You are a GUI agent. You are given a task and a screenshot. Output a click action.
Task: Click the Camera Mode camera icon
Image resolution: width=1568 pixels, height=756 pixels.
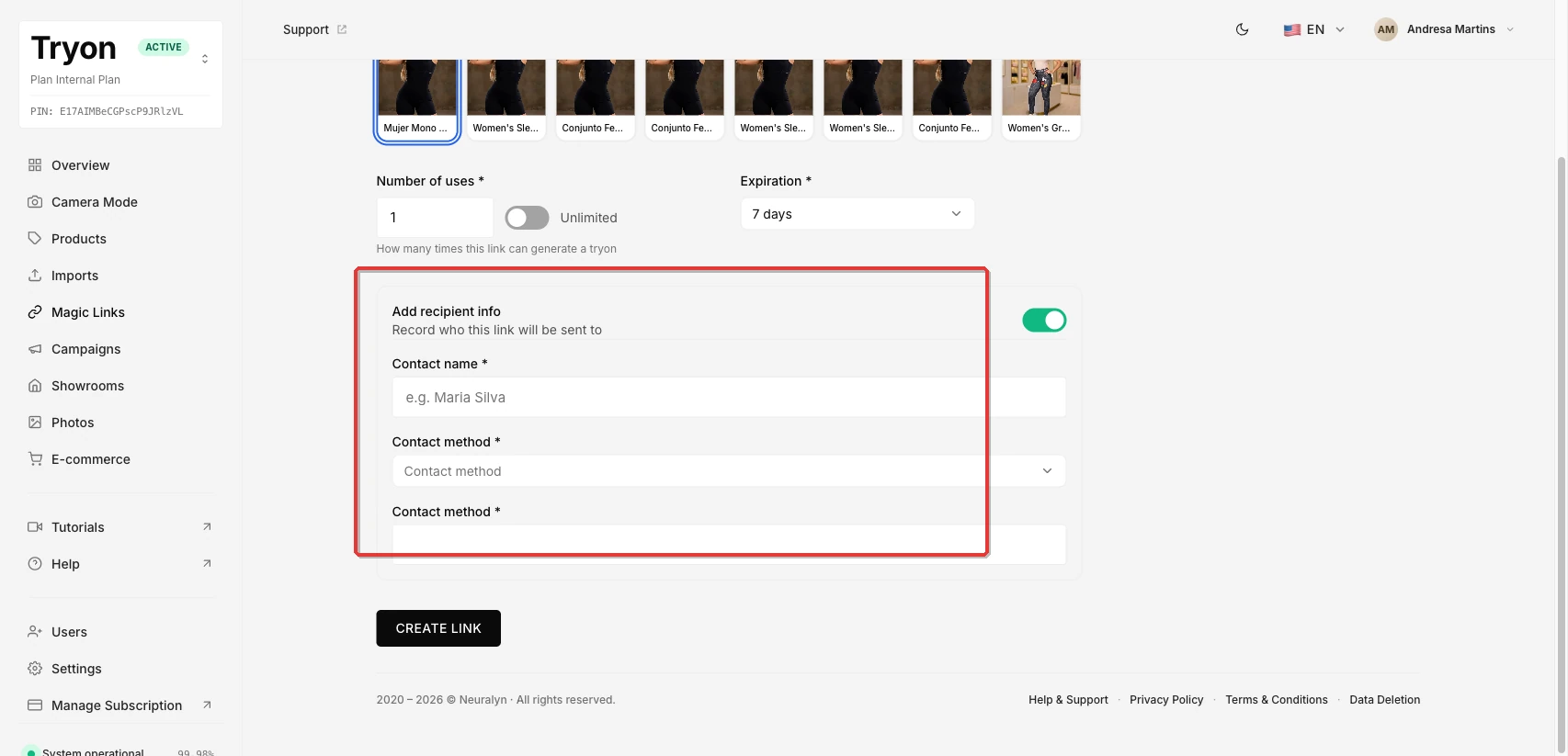[35, 202]
